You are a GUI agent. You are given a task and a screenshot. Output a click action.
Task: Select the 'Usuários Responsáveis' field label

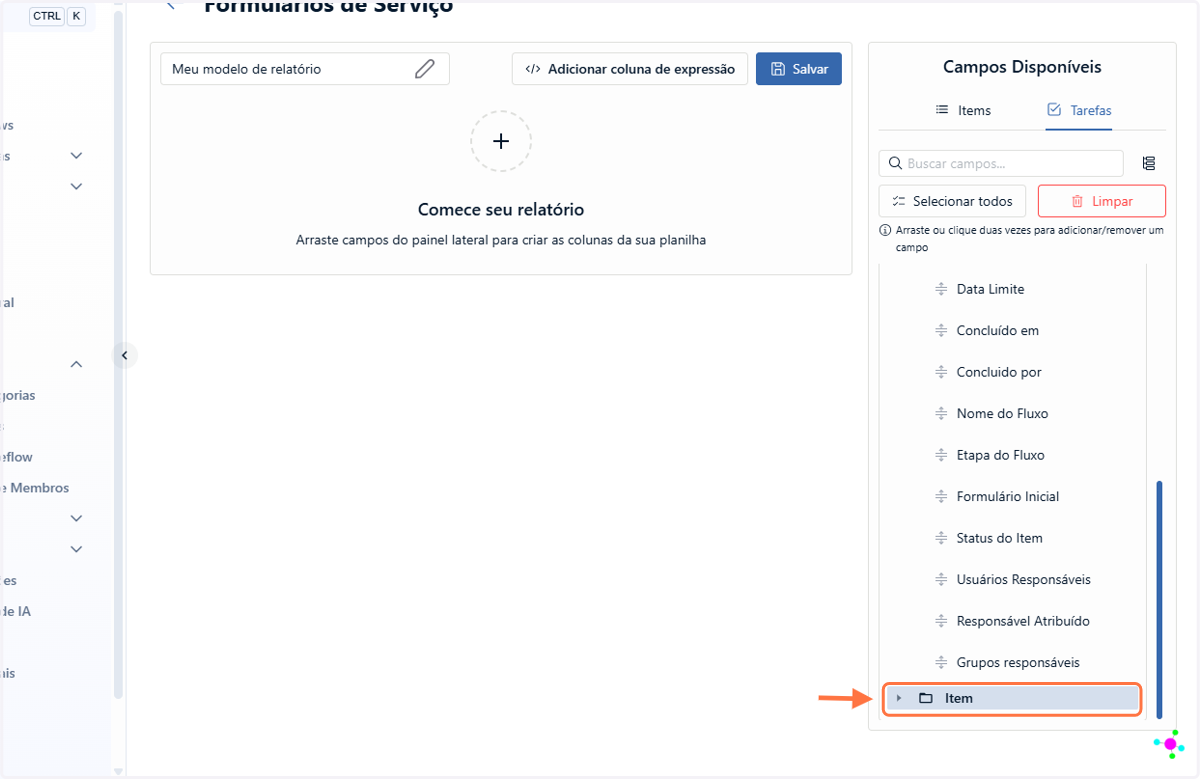tap(1023, 580)
